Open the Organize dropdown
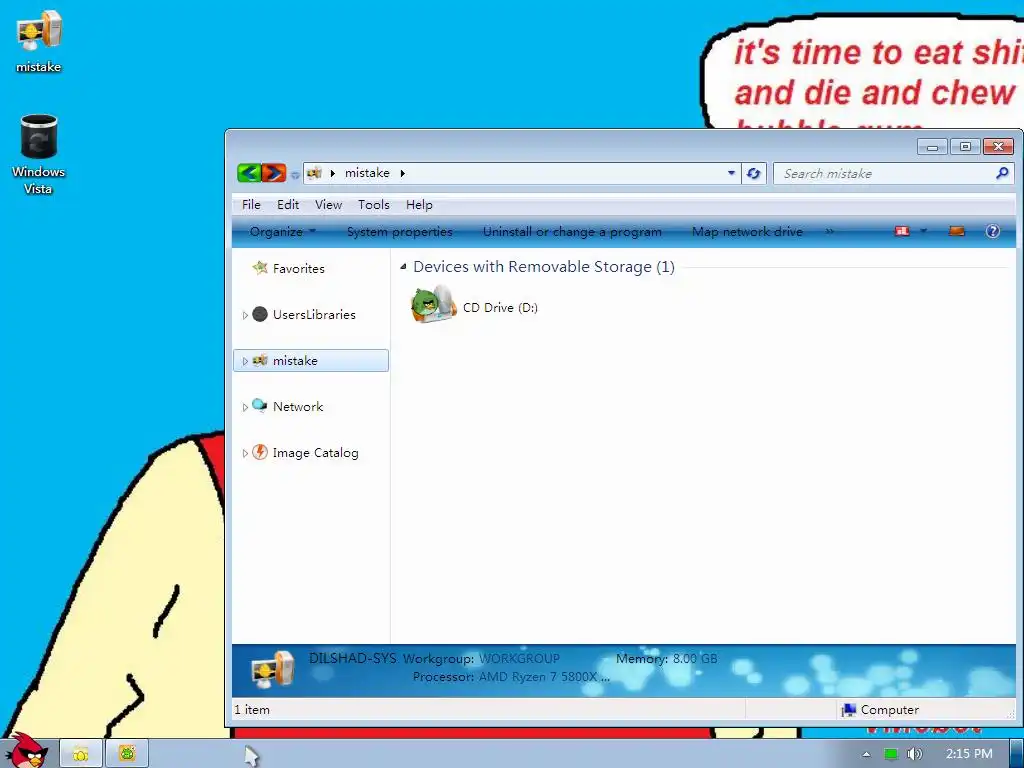1024x768 pixels. [x=283, y=232]
